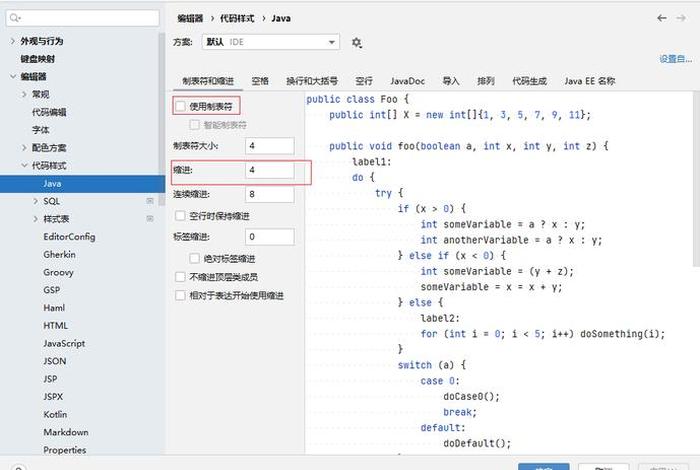Switch to the 空格 tab
700x470 pixels.
[260, 81]
